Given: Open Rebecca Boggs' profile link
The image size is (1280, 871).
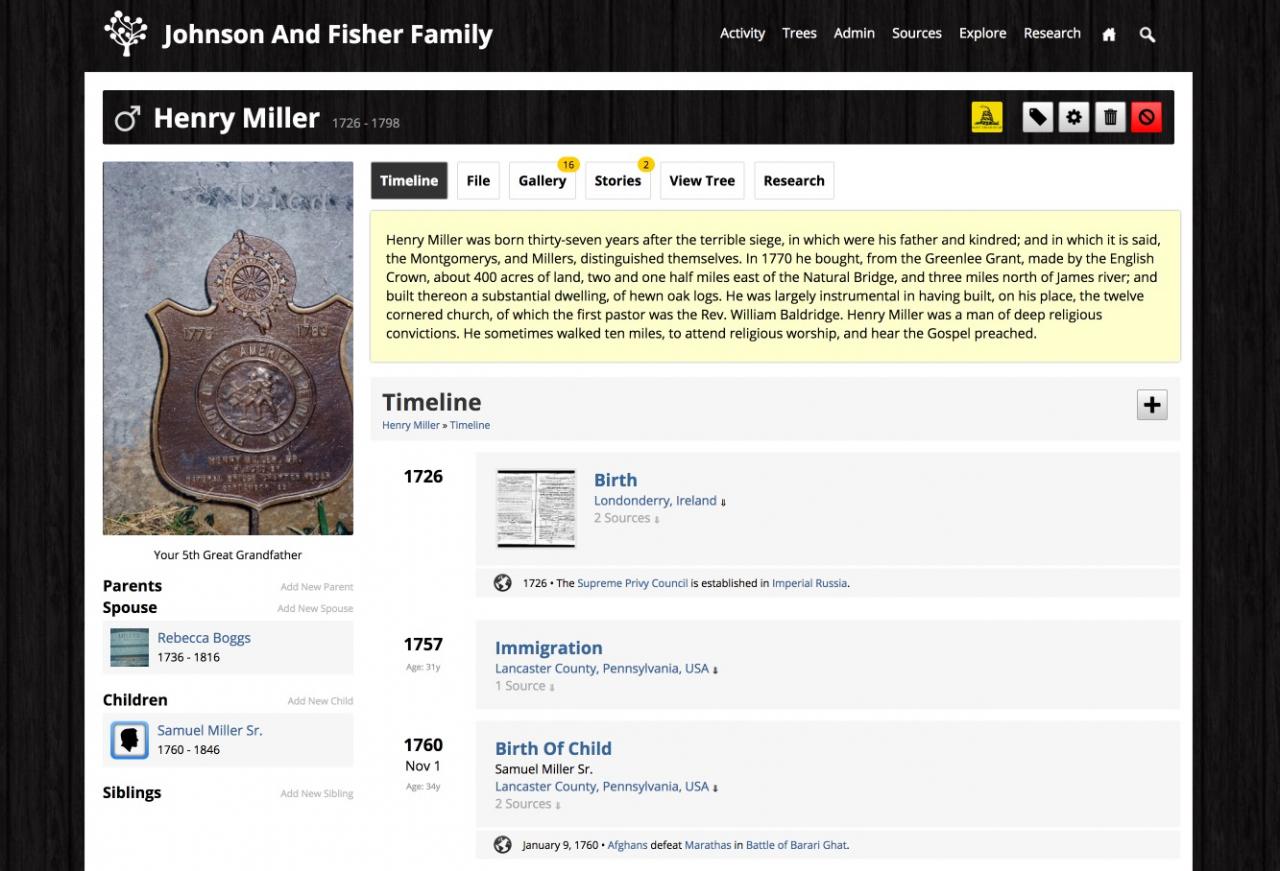Looking at the screenshot, I should coord(204,638).
